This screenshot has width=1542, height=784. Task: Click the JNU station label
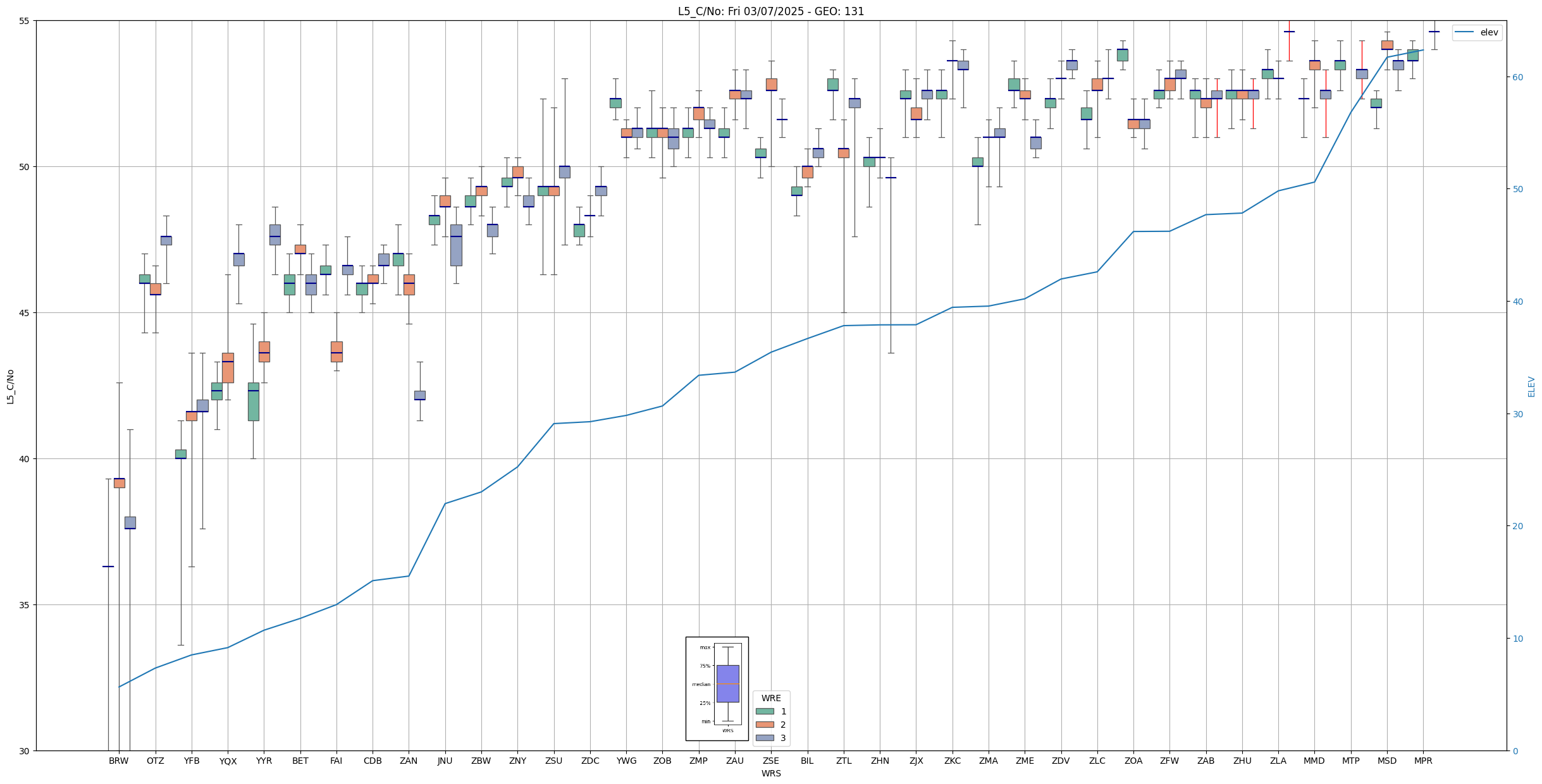point(445,761)
